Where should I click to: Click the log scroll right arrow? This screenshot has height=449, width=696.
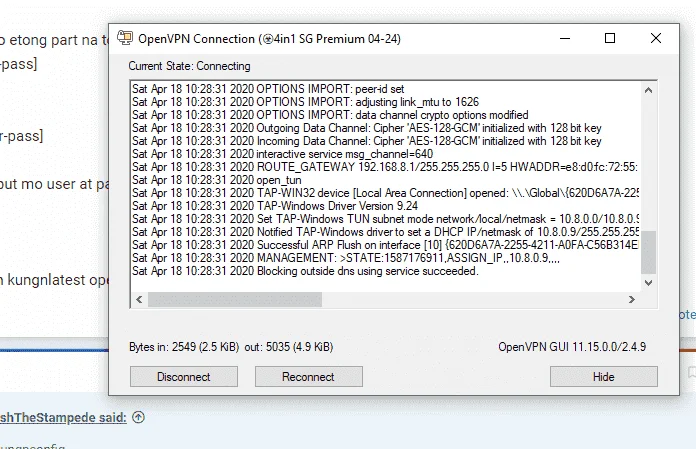pyautogui.click(x=632, y=299)
